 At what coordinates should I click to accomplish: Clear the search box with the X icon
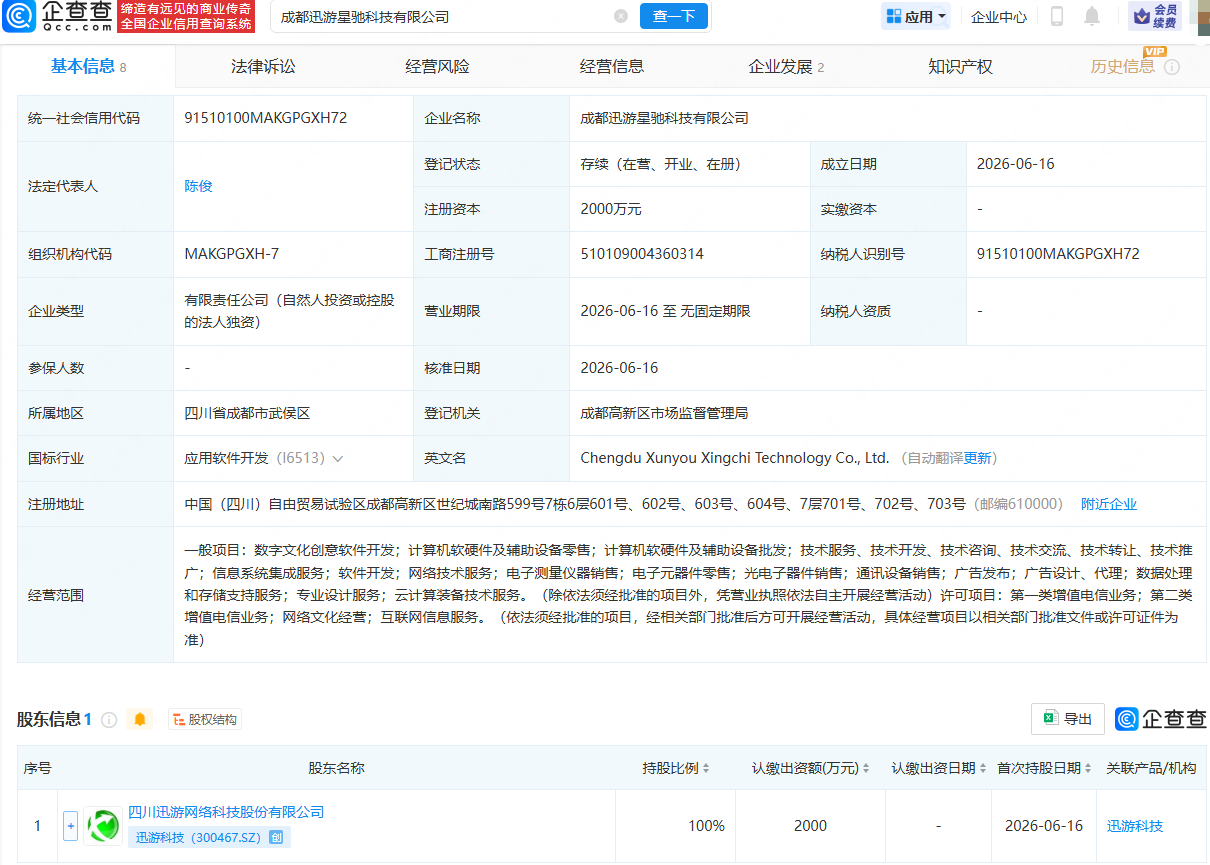click(621, 16)
